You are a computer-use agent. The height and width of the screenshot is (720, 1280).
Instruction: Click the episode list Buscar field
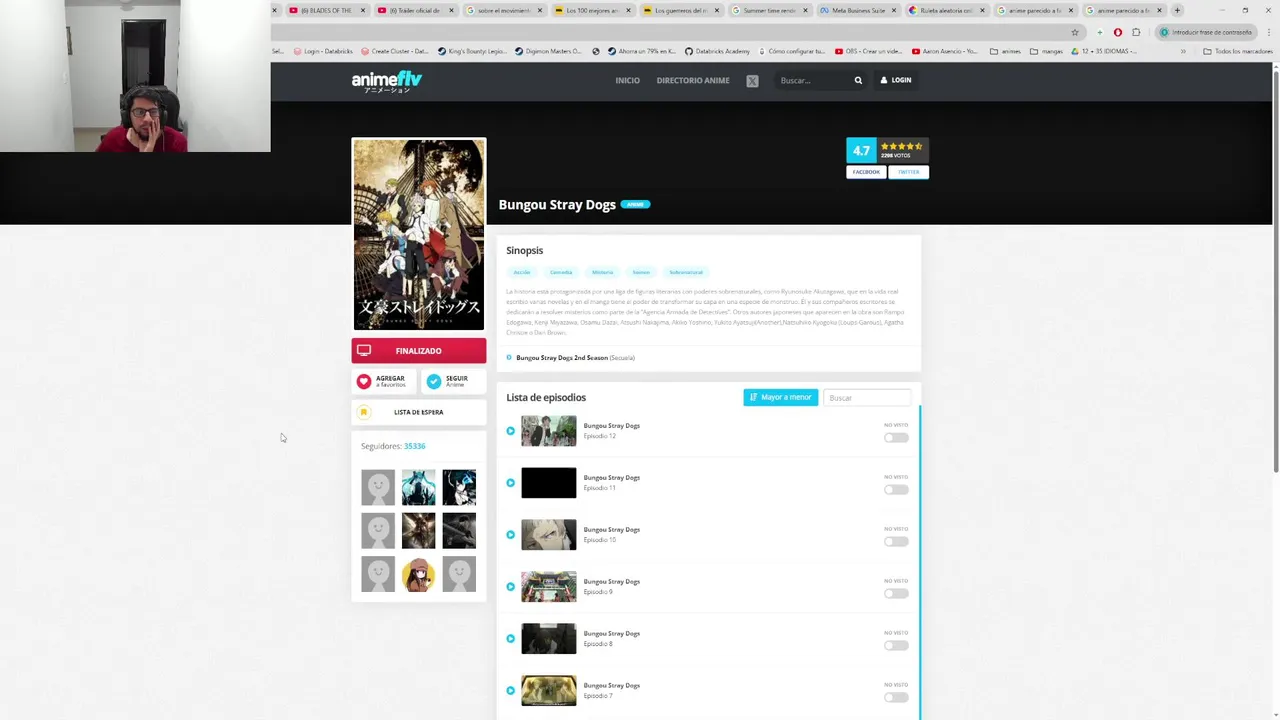click(866, 397)
